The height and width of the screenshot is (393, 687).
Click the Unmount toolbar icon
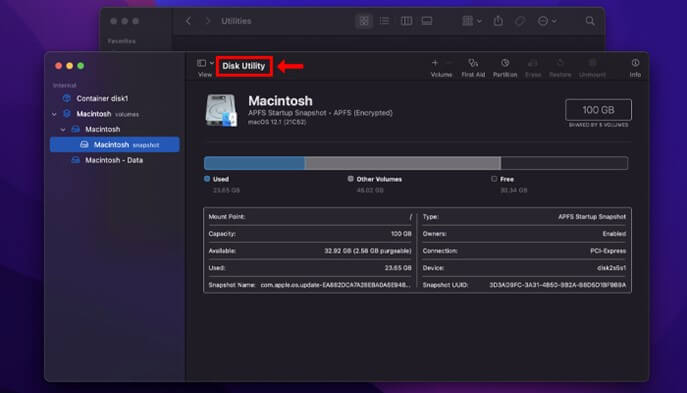pos(592,63)
